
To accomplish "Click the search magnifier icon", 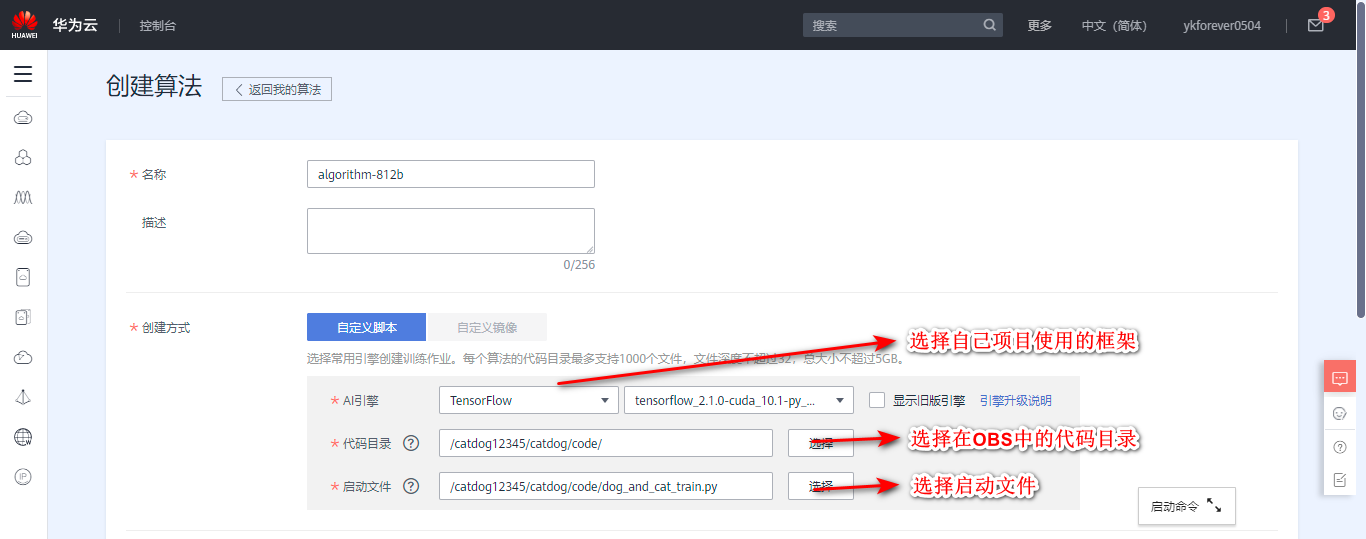I will pos(989,25).
